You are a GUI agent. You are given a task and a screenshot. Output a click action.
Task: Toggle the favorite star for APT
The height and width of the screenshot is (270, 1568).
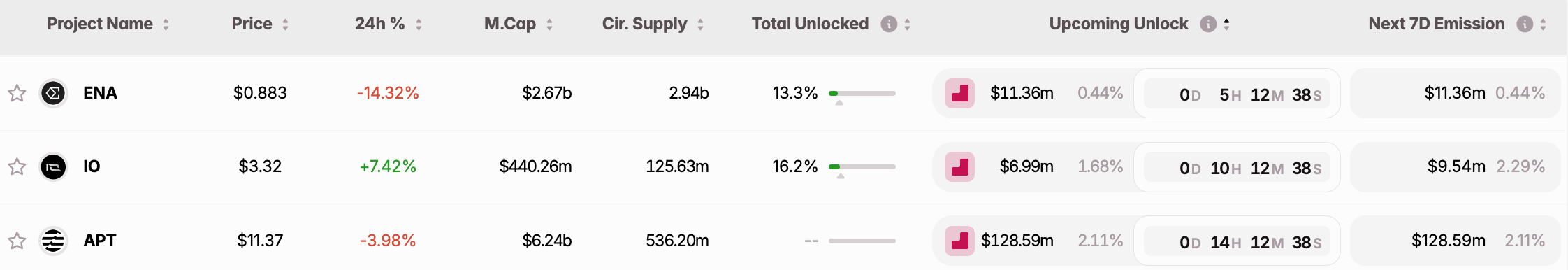[17, 241]
